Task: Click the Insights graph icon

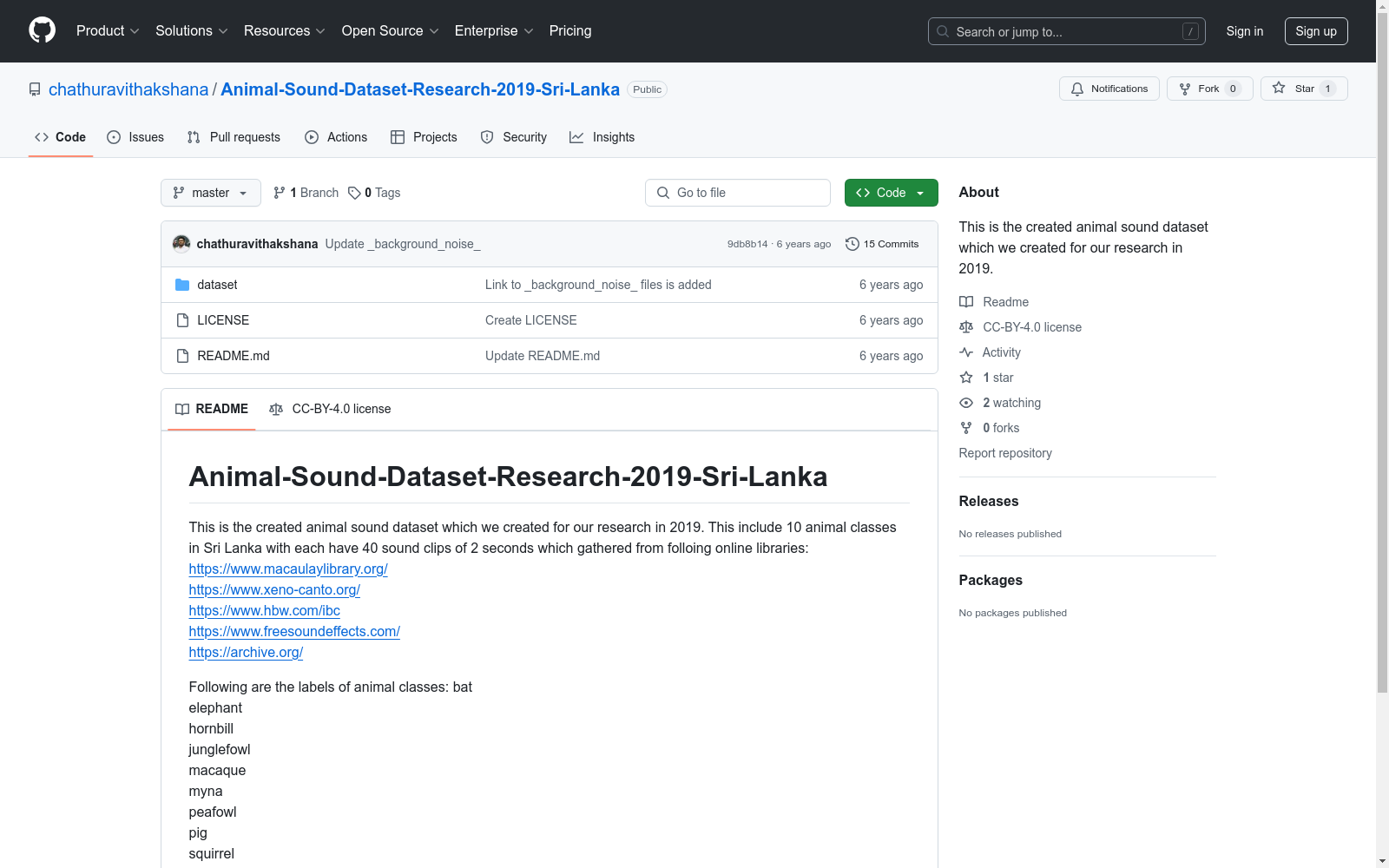Action: point(576,137)
